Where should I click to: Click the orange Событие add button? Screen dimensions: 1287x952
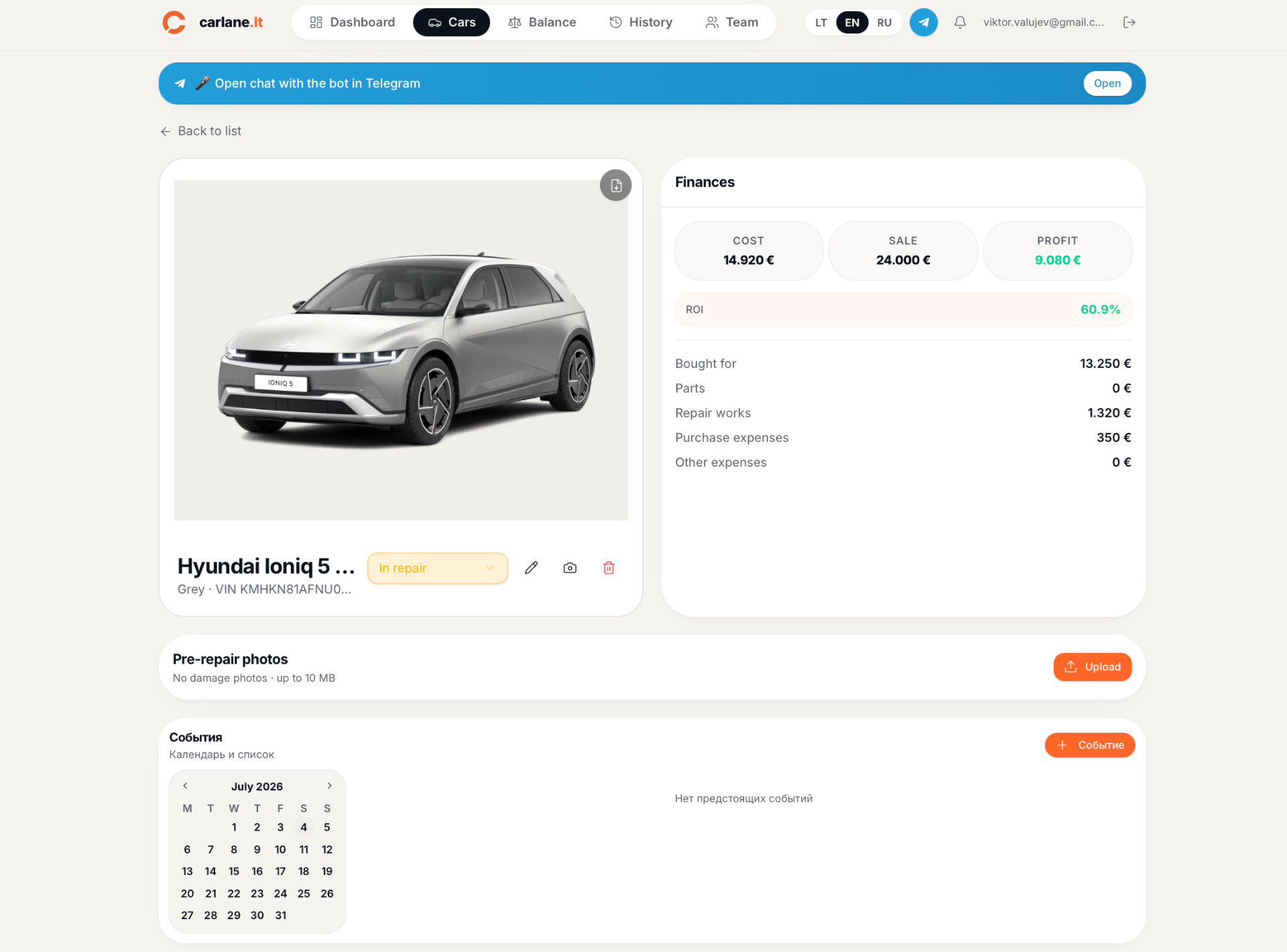(1089, 745)
